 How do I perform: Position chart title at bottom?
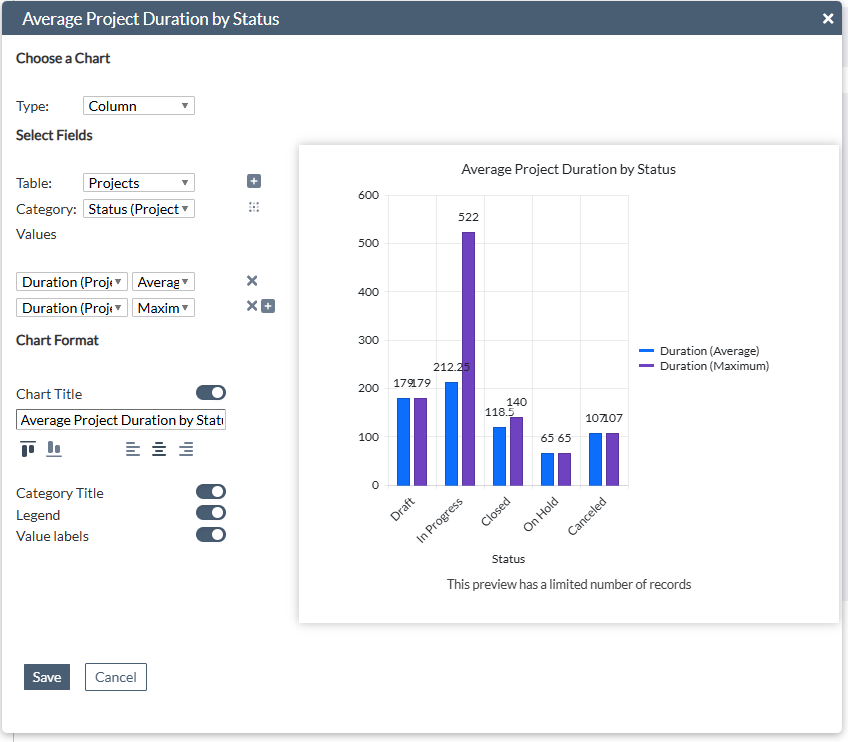(x=54, y=449)
